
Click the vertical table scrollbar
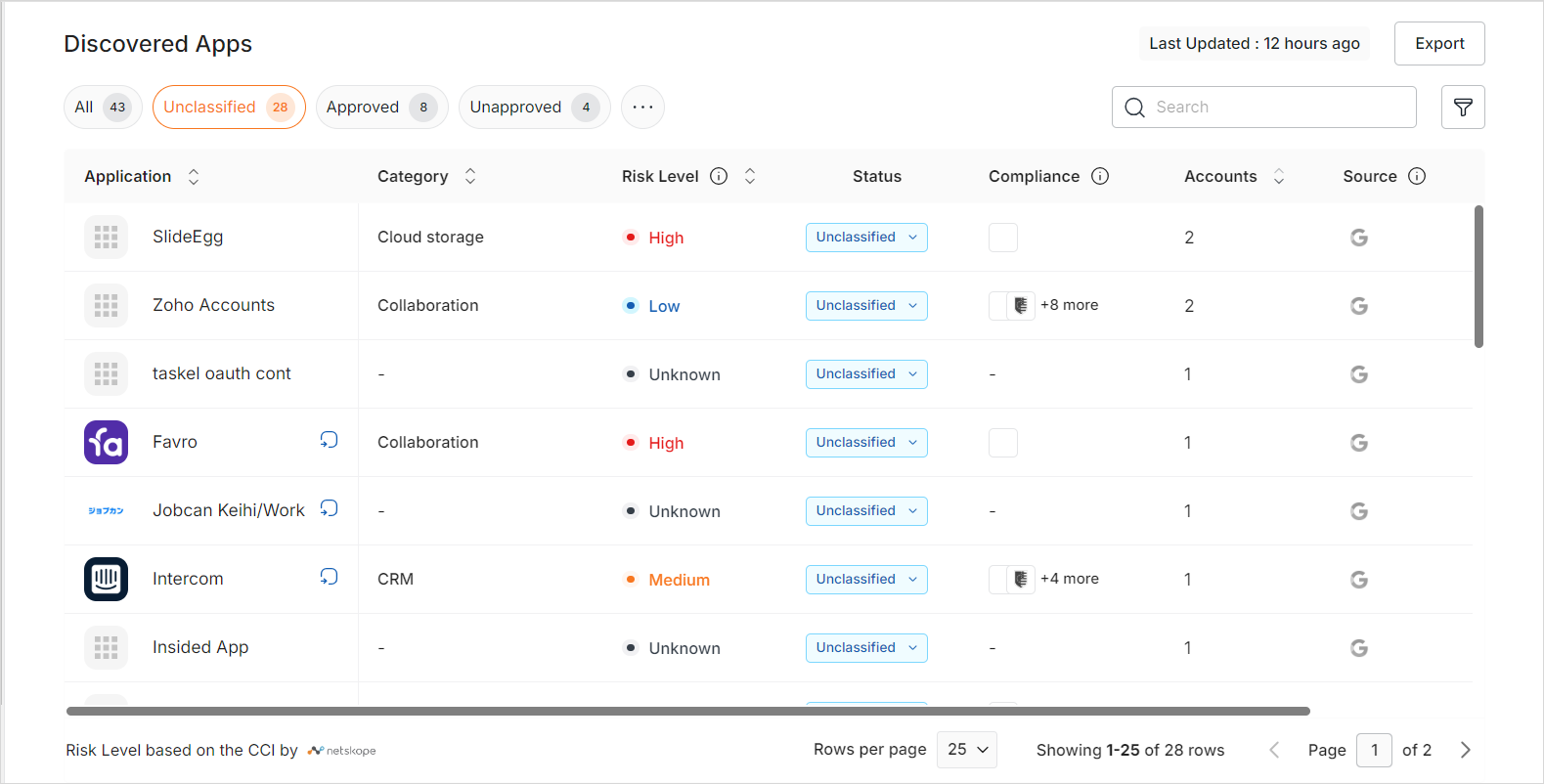pyautogui.click(x=1478, y=276)
